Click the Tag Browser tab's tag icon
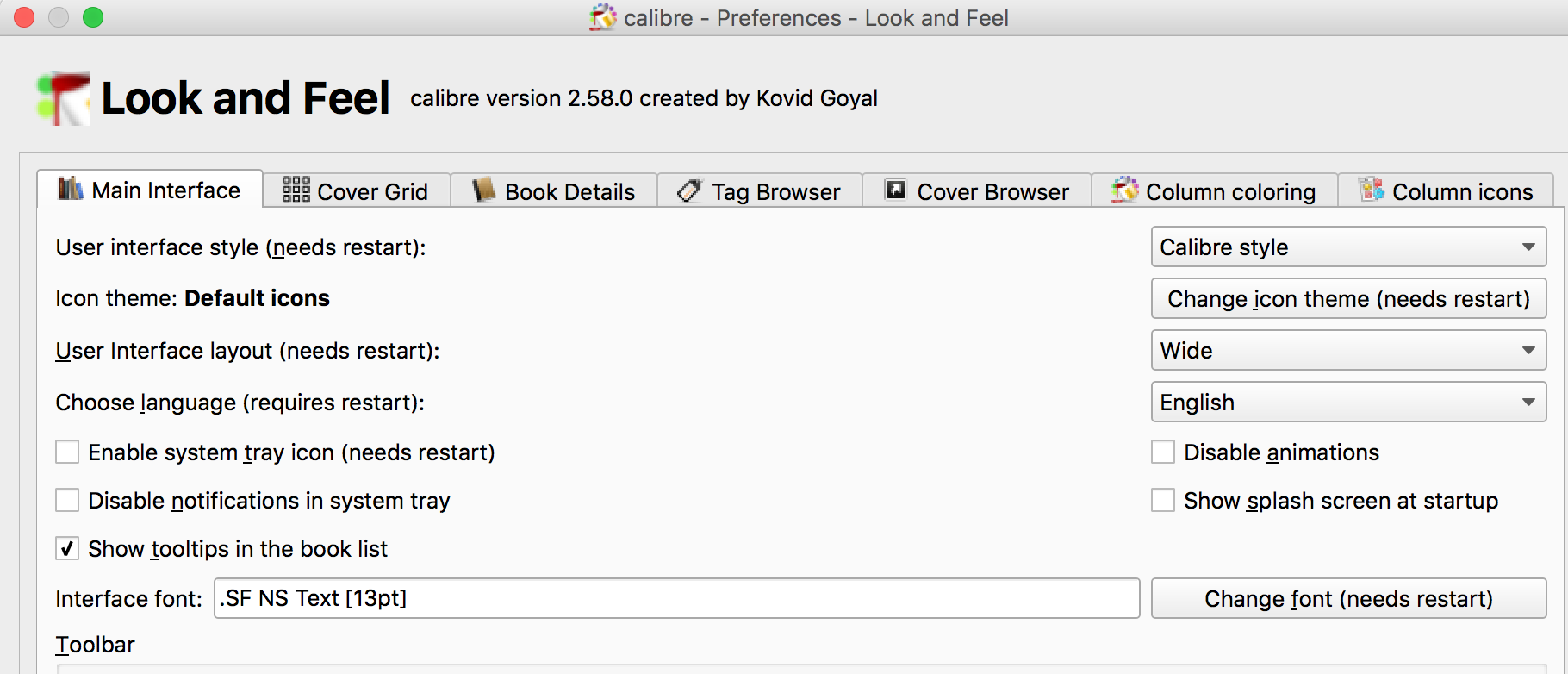 click(x=689, y=190)
